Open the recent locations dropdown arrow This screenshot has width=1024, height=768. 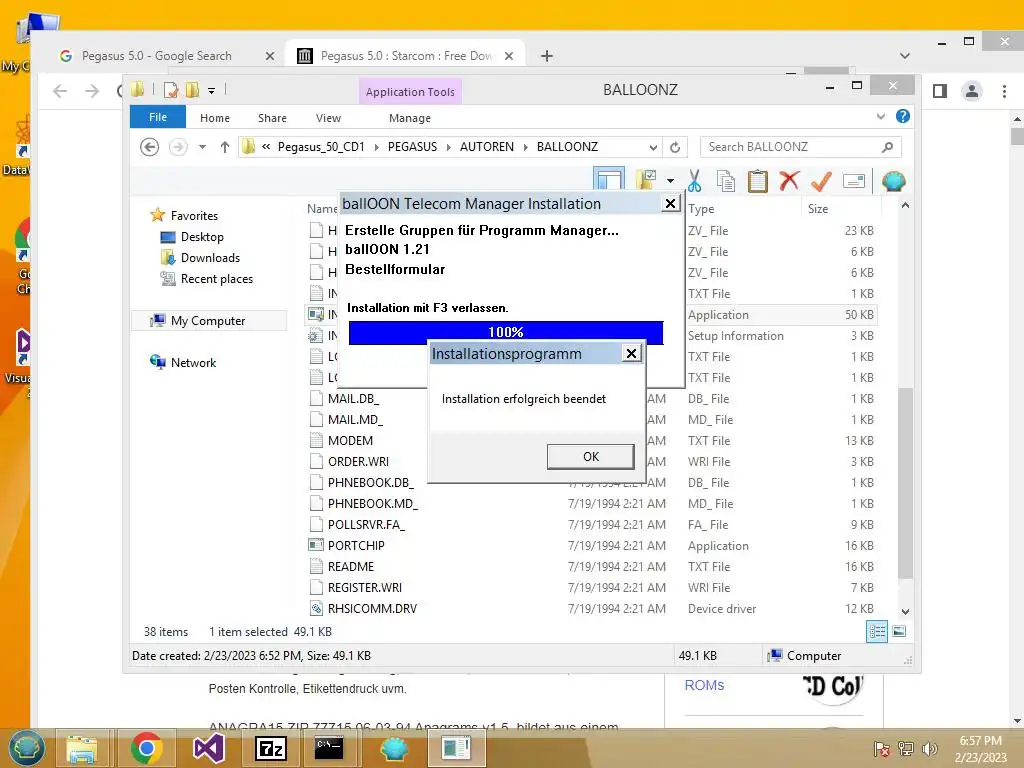[x=202, y=147]
